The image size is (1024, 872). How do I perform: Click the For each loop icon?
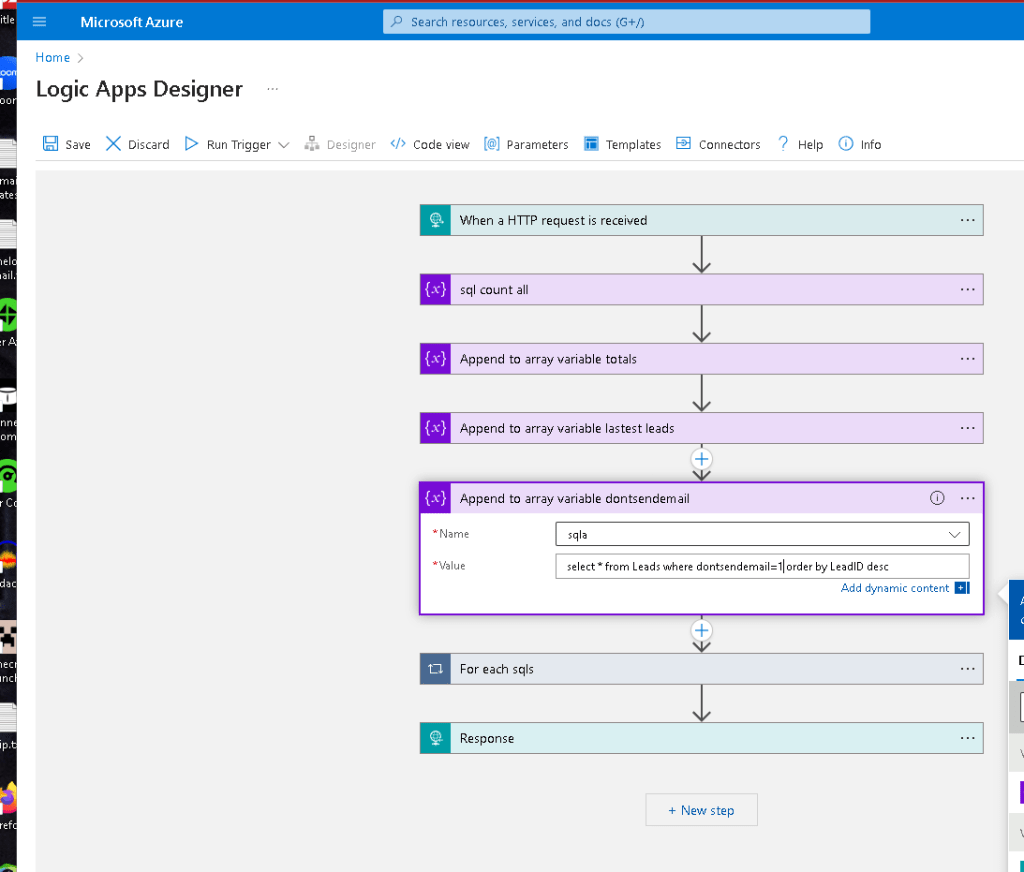pyautogui.click(x=436, y=669)
